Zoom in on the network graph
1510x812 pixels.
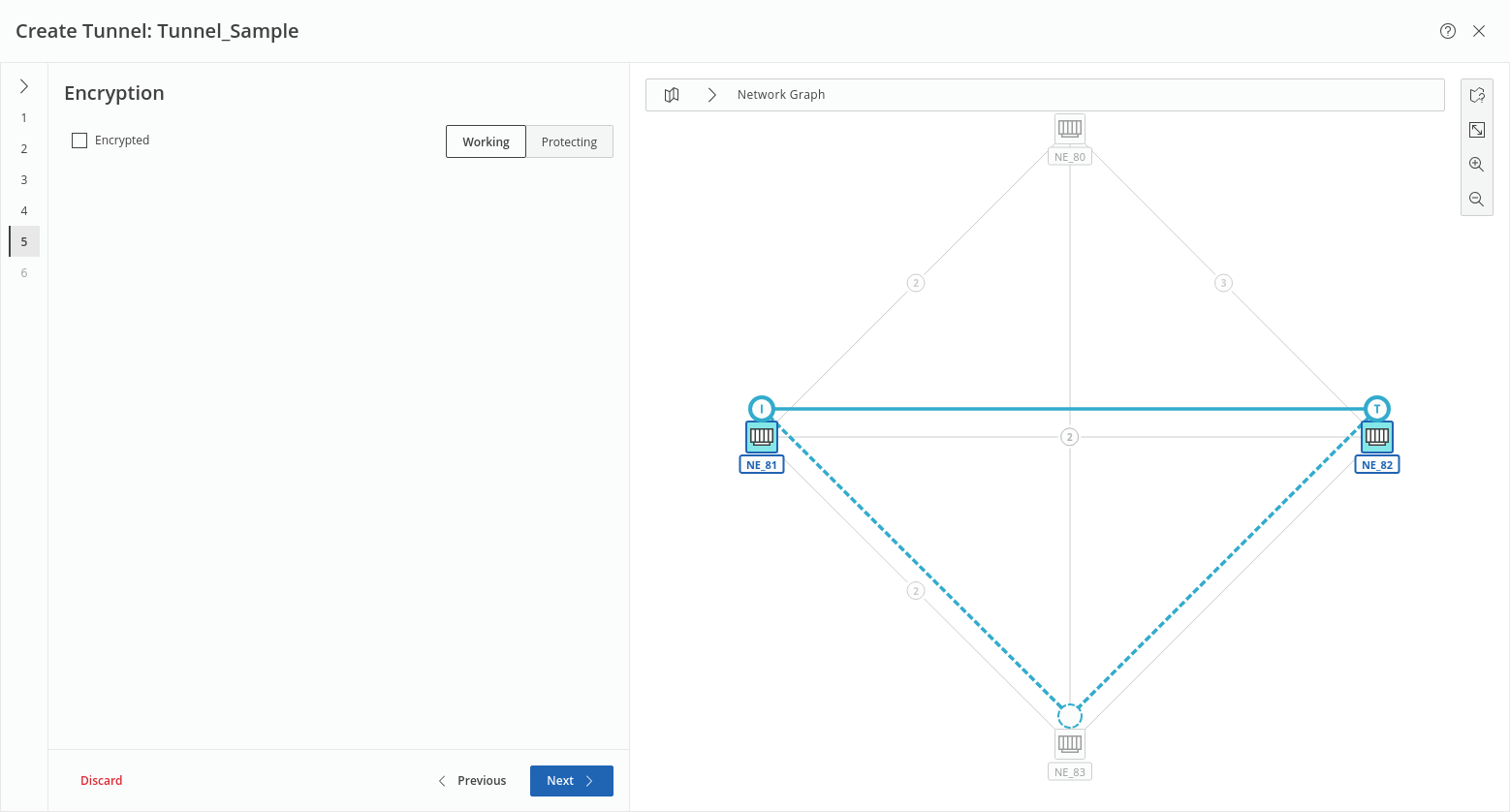[1477, 165]
